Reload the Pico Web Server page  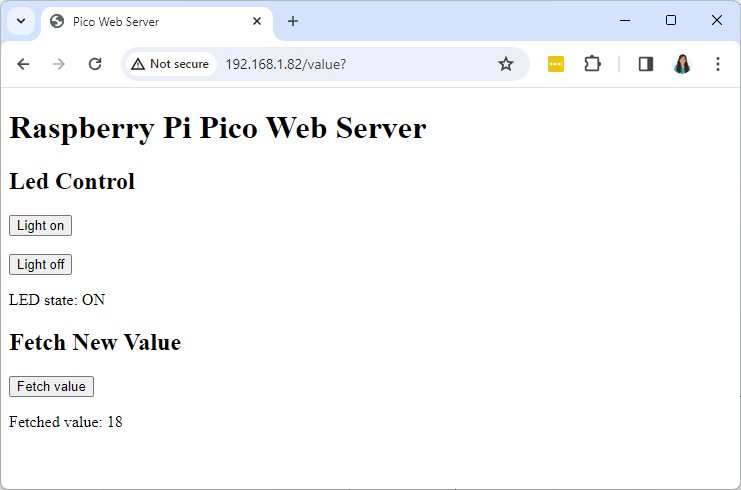[95, 64]
